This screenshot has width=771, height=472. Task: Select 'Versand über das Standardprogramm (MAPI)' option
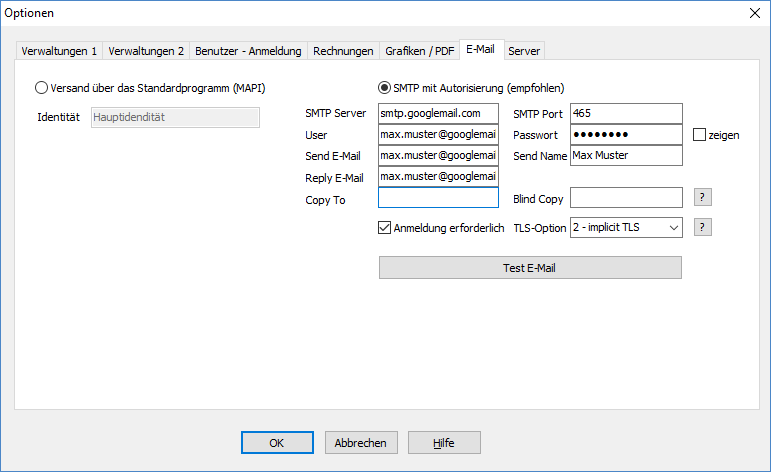pyautogui.click(x=42, y=87)
